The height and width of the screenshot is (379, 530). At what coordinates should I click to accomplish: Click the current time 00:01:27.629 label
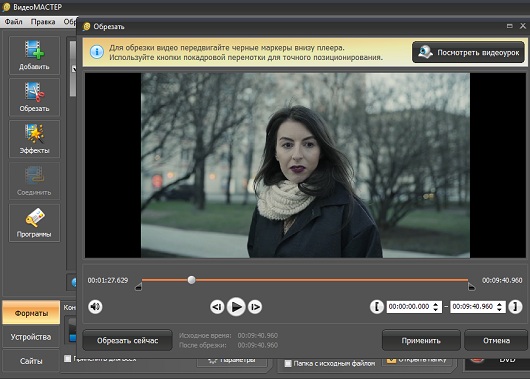pos(108,280)
